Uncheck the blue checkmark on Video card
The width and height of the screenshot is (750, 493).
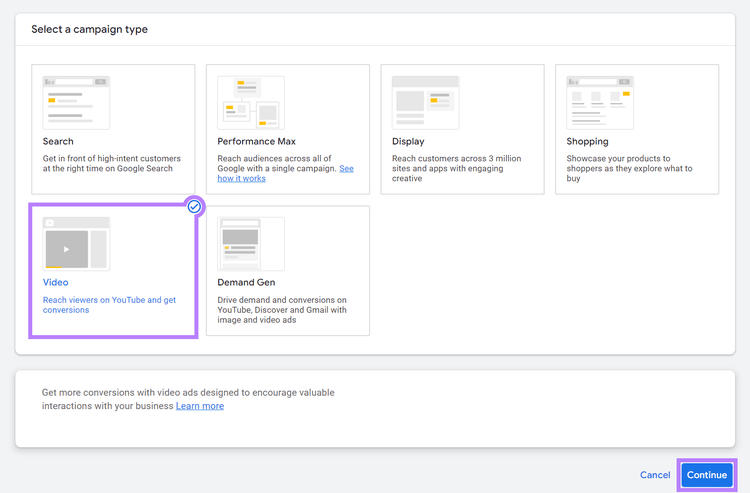tap(194, 207)
